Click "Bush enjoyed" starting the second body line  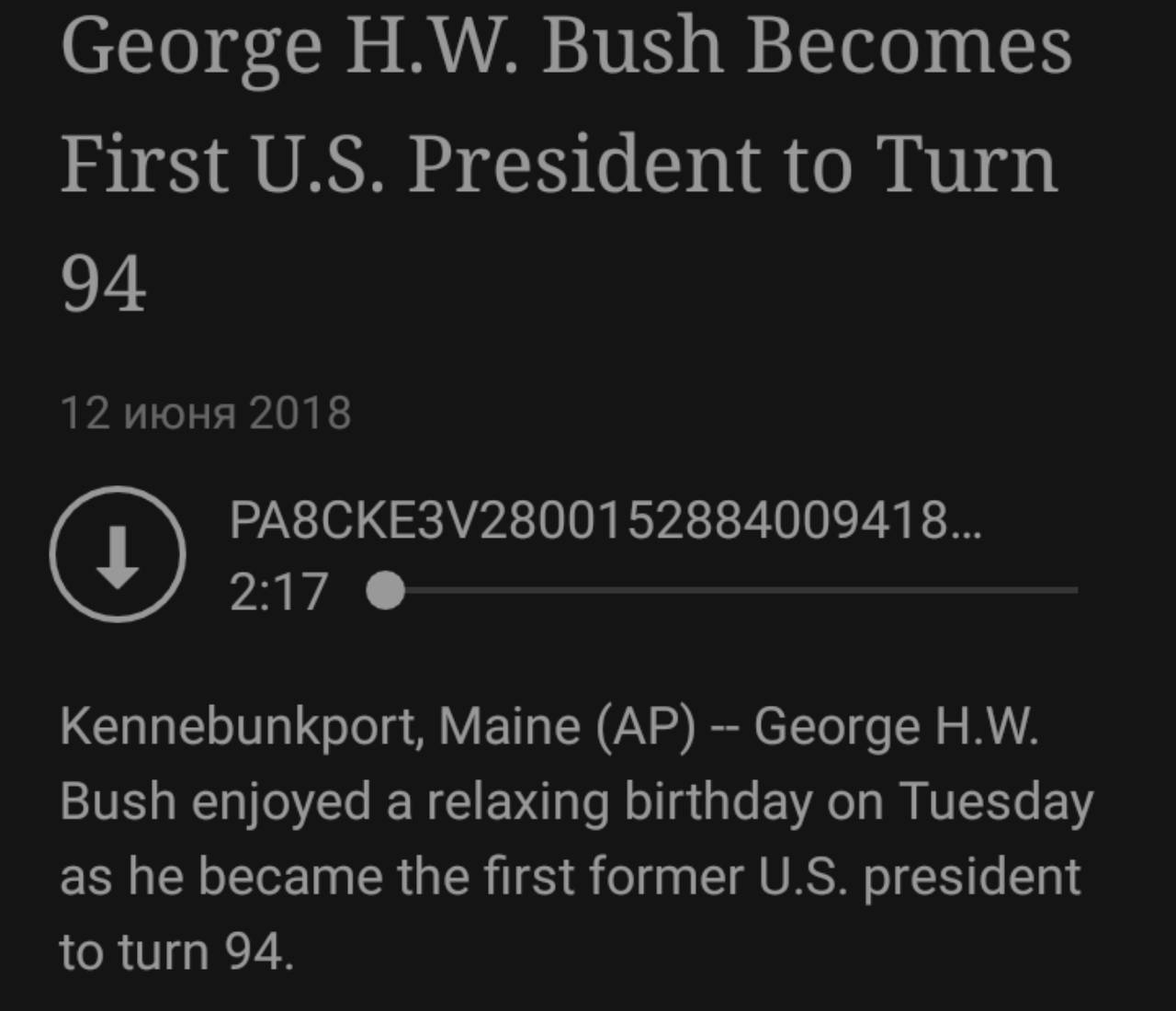(215, 801)
